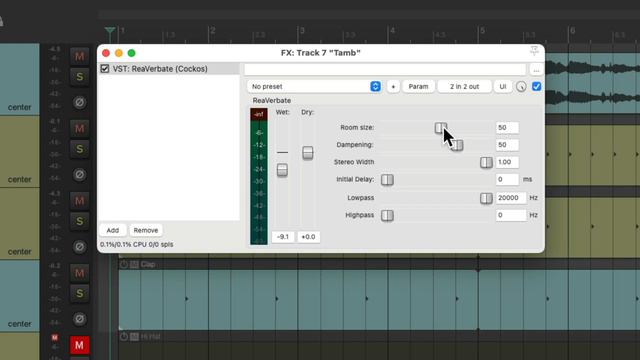Click measure 6 on the timeline ruler

pyautogui.click(x=572, y=31)
